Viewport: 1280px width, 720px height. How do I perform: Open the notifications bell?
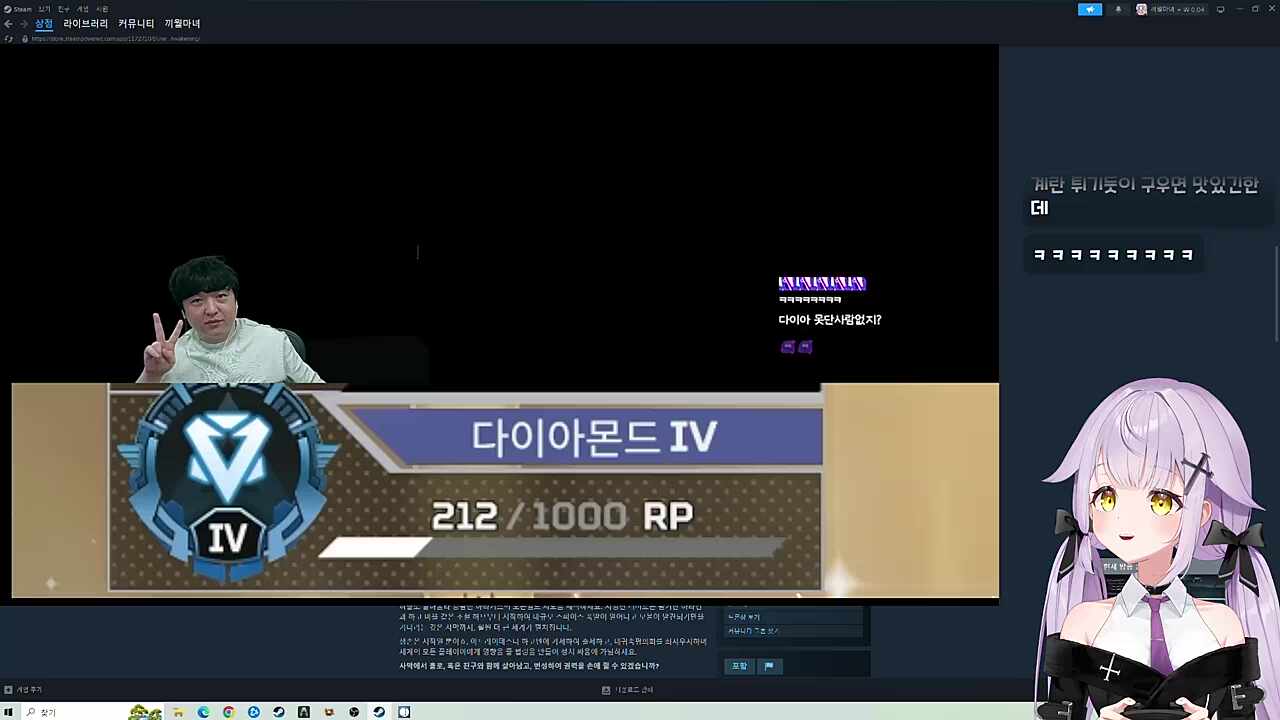coord(1118,9)
